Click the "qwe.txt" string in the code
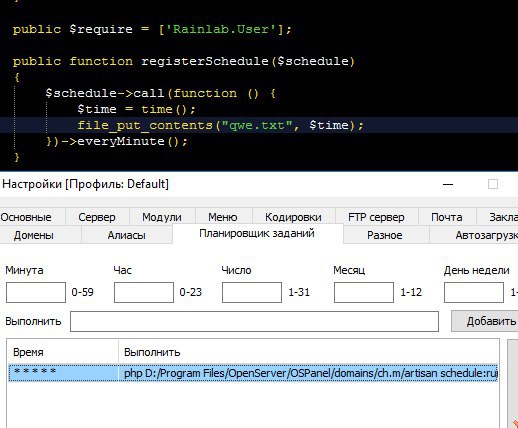The height and width of the screenshot is (428, 518). [x=257, y=125]
